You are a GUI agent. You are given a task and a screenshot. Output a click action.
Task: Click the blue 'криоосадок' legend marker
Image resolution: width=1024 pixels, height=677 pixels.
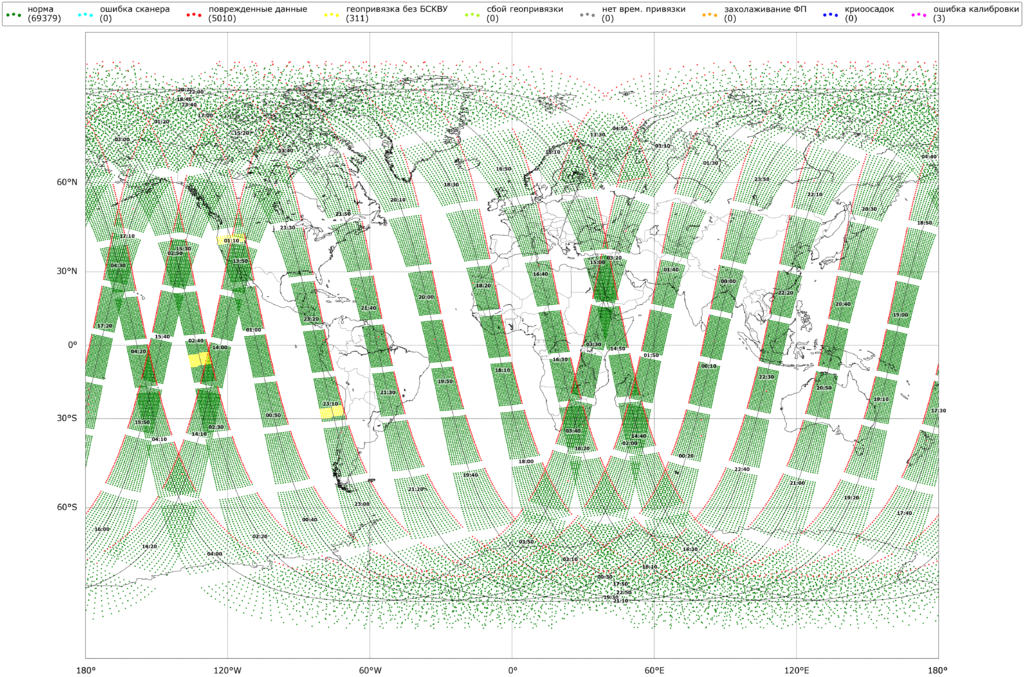[831, 14]
